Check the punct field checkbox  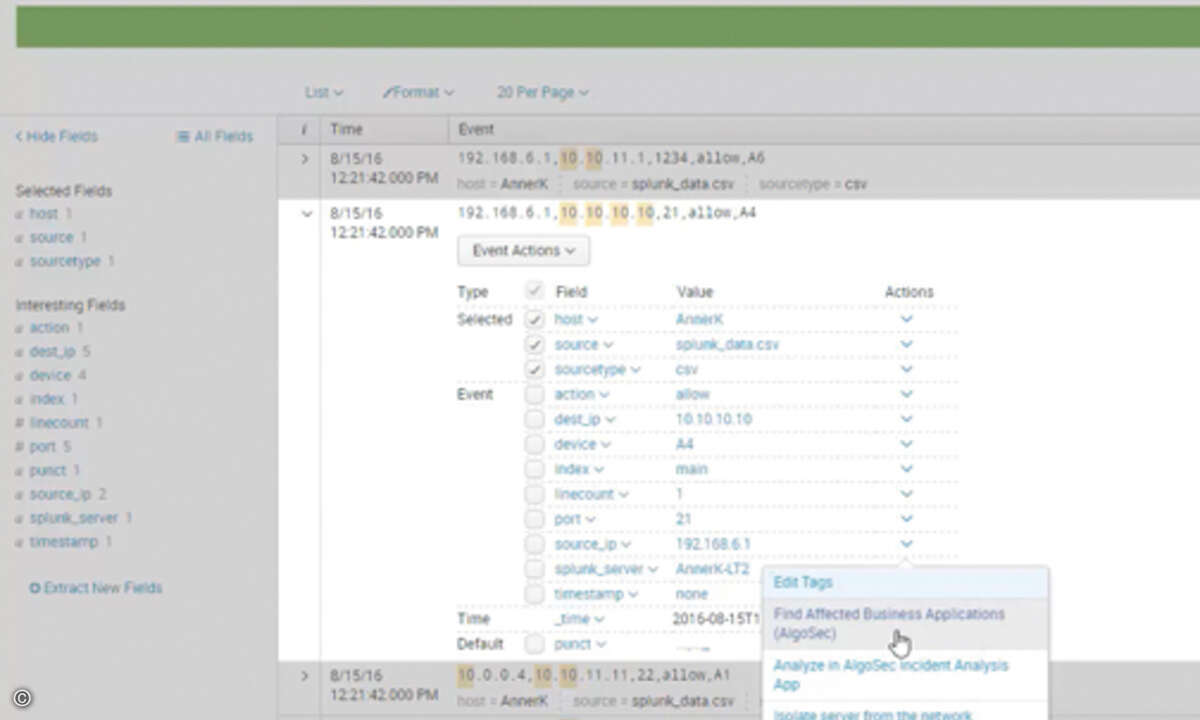pyautogui.click(x=535, y=644)
